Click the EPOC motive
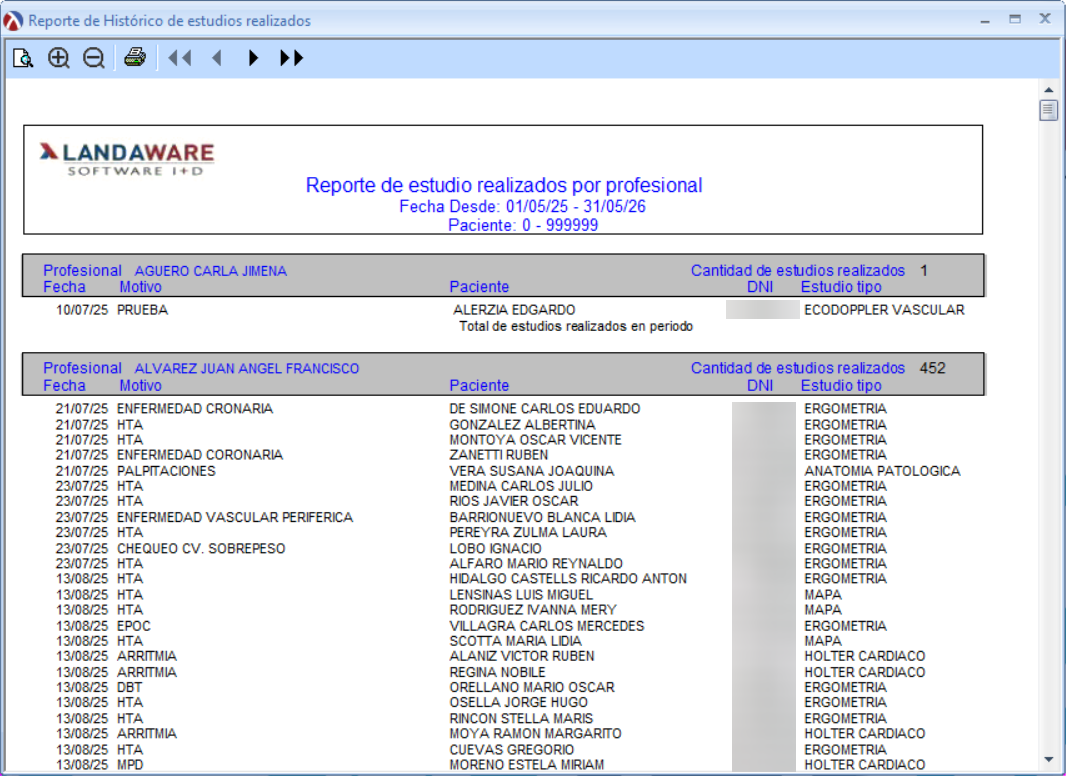 [134, 626]
